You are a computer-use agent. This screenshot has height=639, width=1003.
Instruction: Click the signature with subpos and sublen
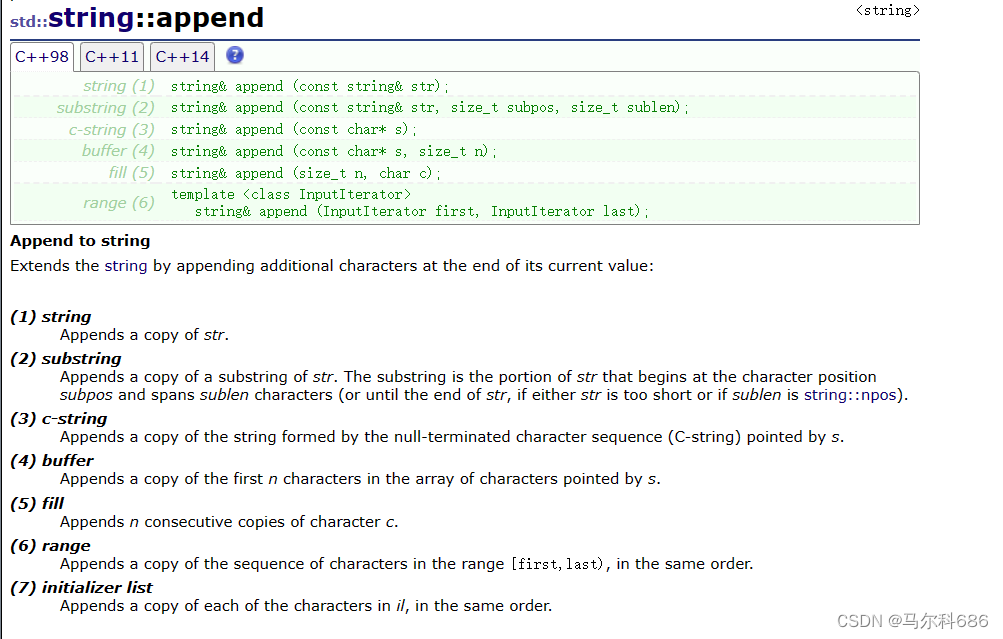pos(429,107)
